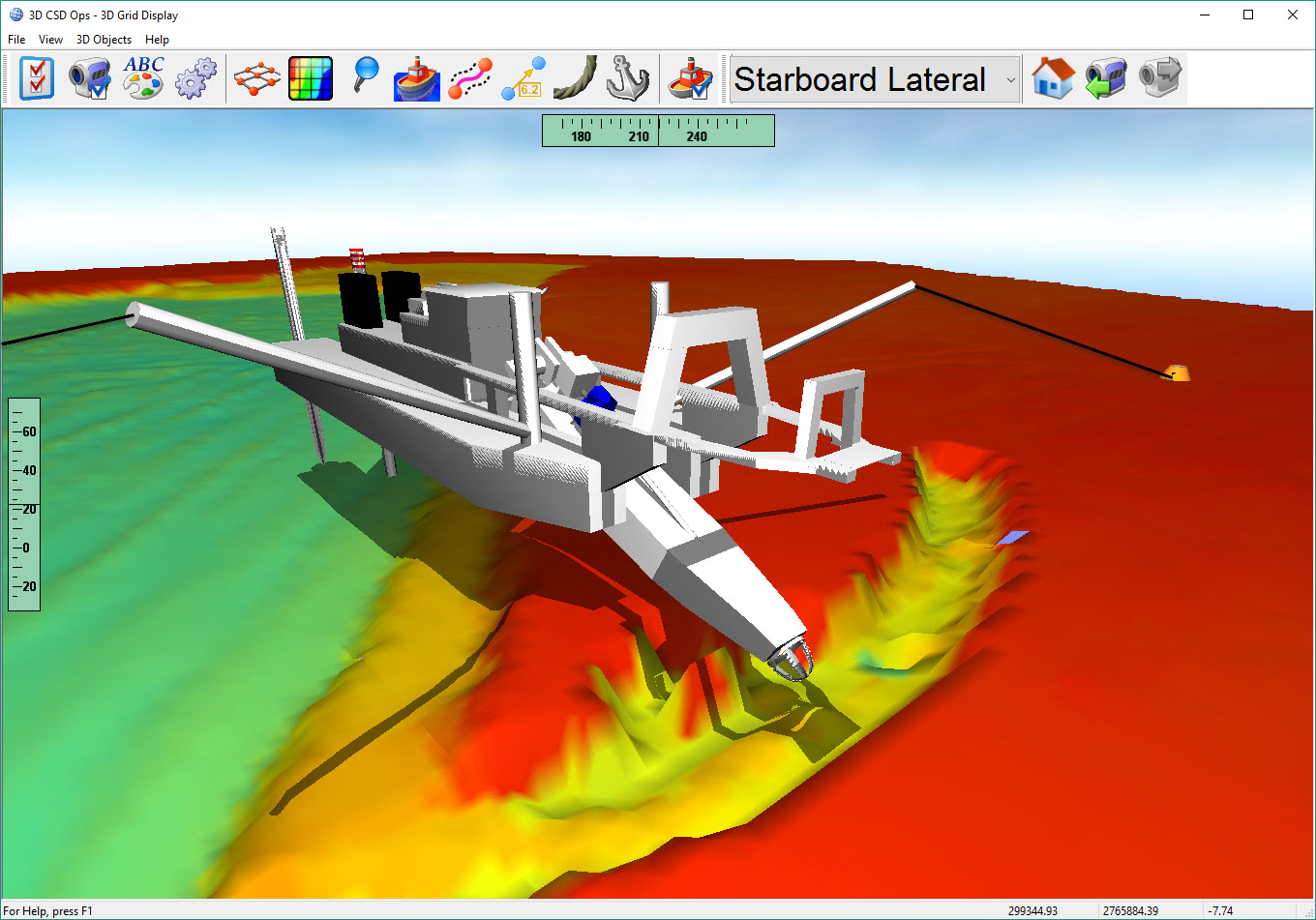Click the curved rope cable icon
1316x920 pixels.
[577, 78]
